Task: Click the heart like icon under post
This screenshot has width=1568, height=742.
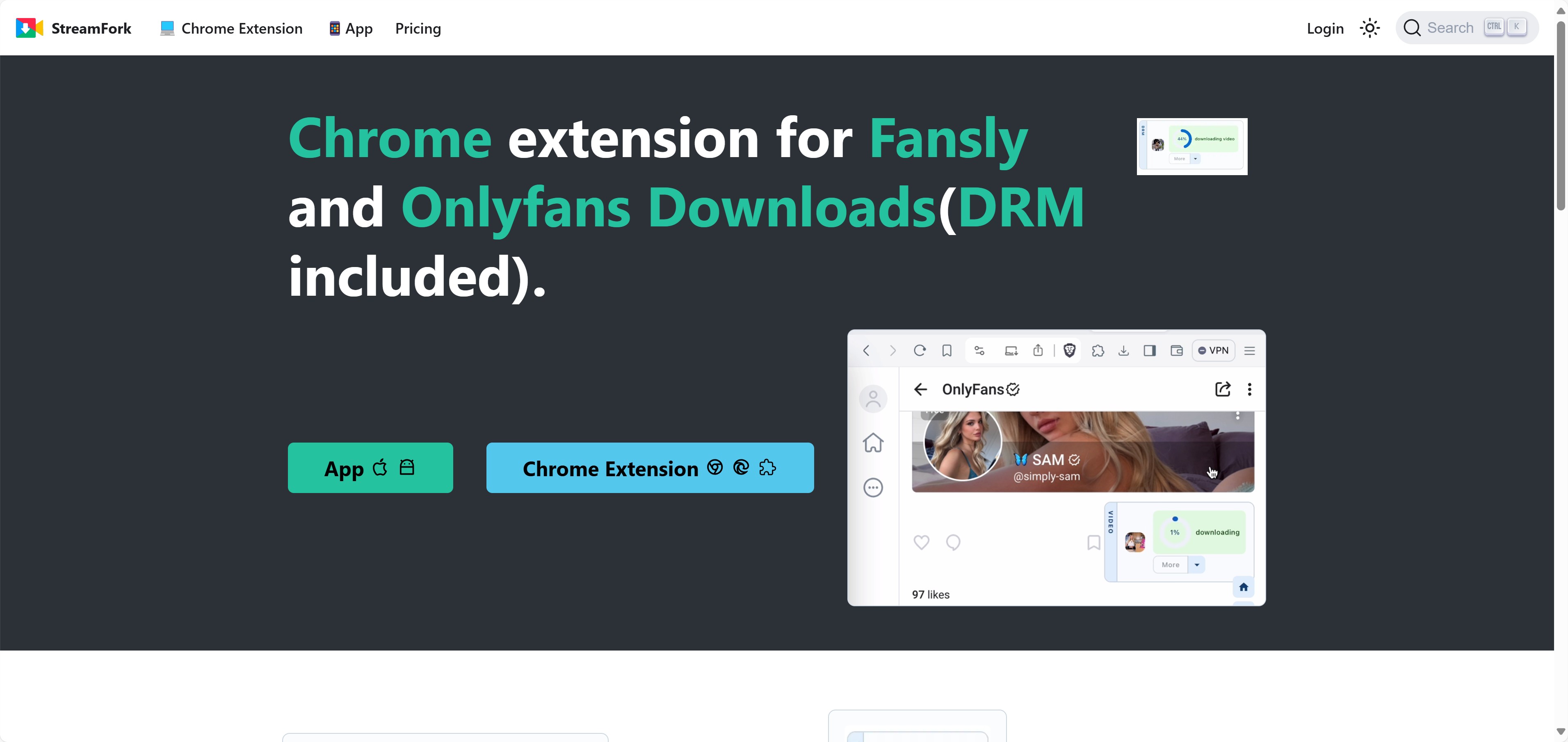Action: point(921,542)
